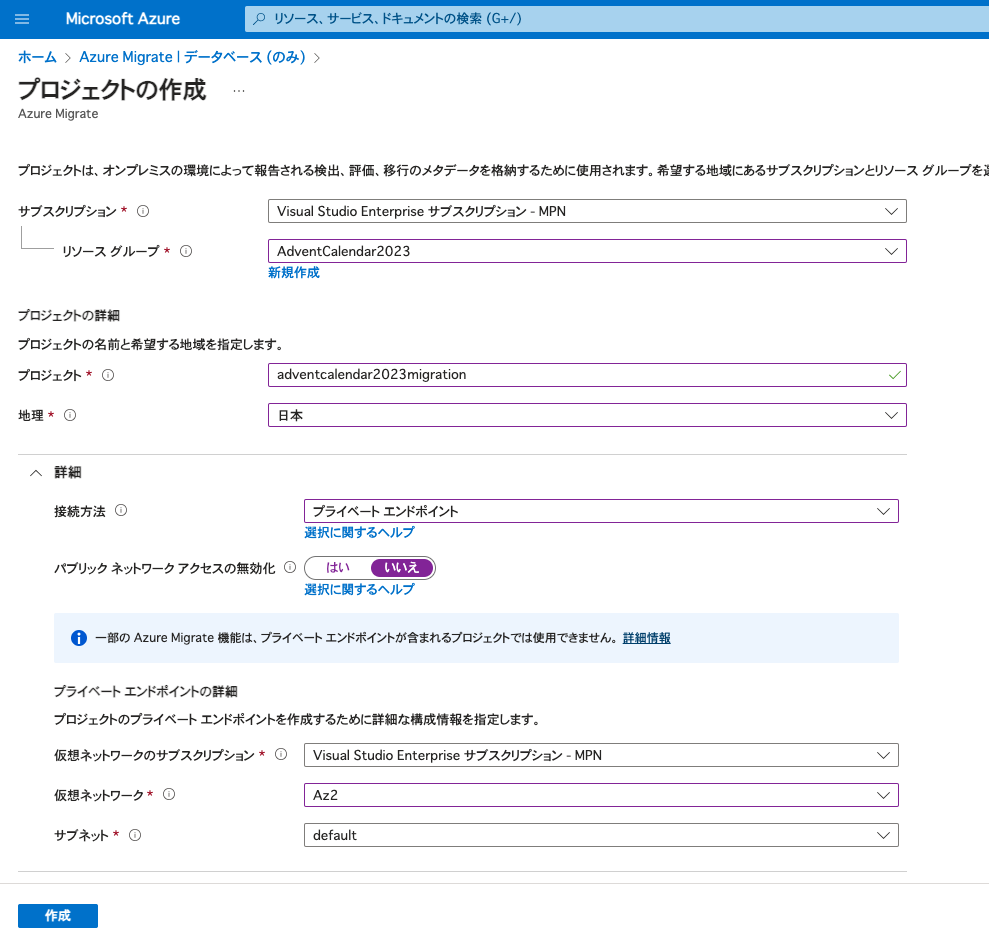989x941 pixels.
Task: Open 詳細情報 link in the info banner
Action: (646, 637)
